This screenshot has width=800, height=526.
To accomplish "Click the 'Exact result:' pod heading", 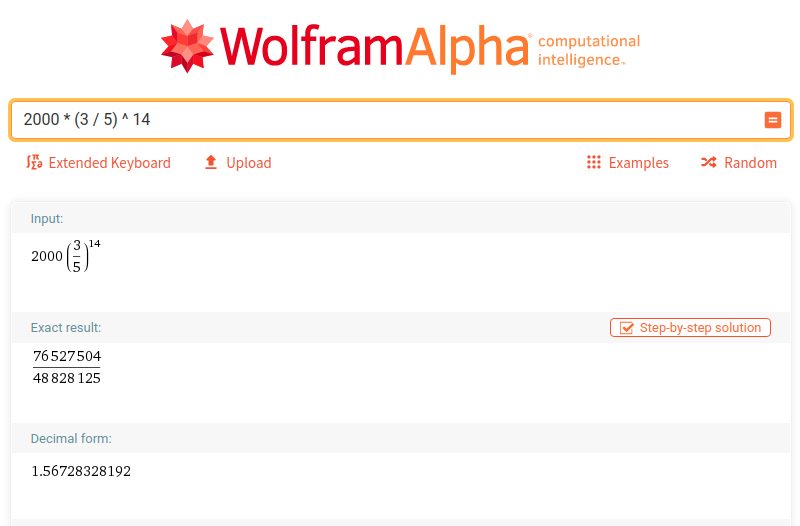I will (x=66, y=328).
